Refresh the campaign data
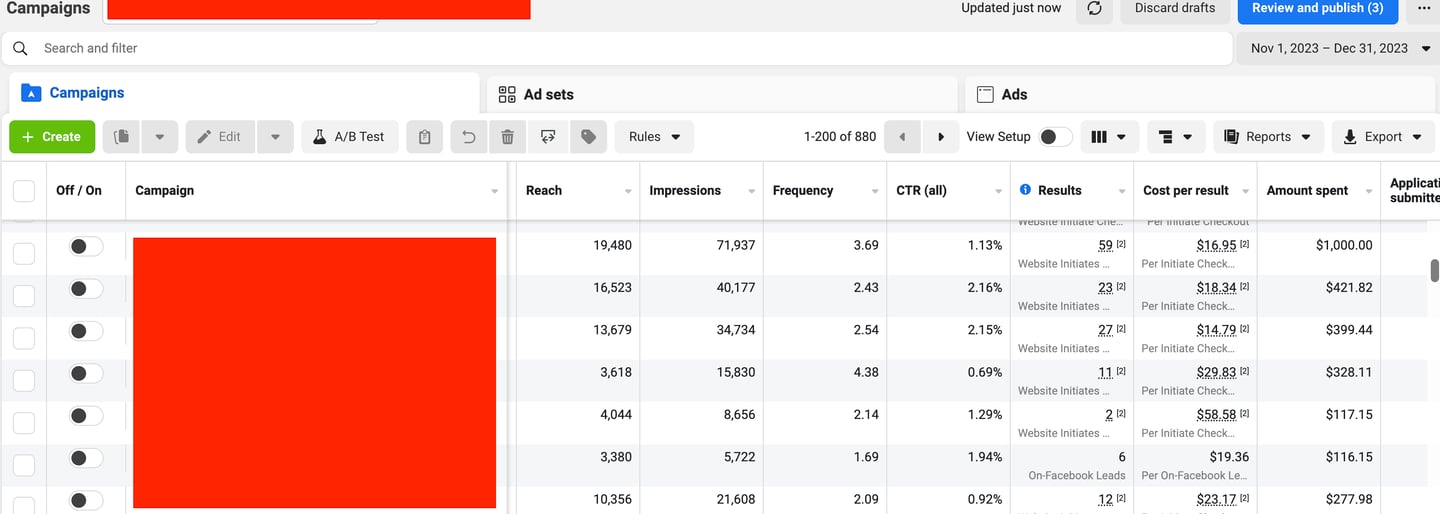The image size is (1440, 514). click(x=1094, y=8)
